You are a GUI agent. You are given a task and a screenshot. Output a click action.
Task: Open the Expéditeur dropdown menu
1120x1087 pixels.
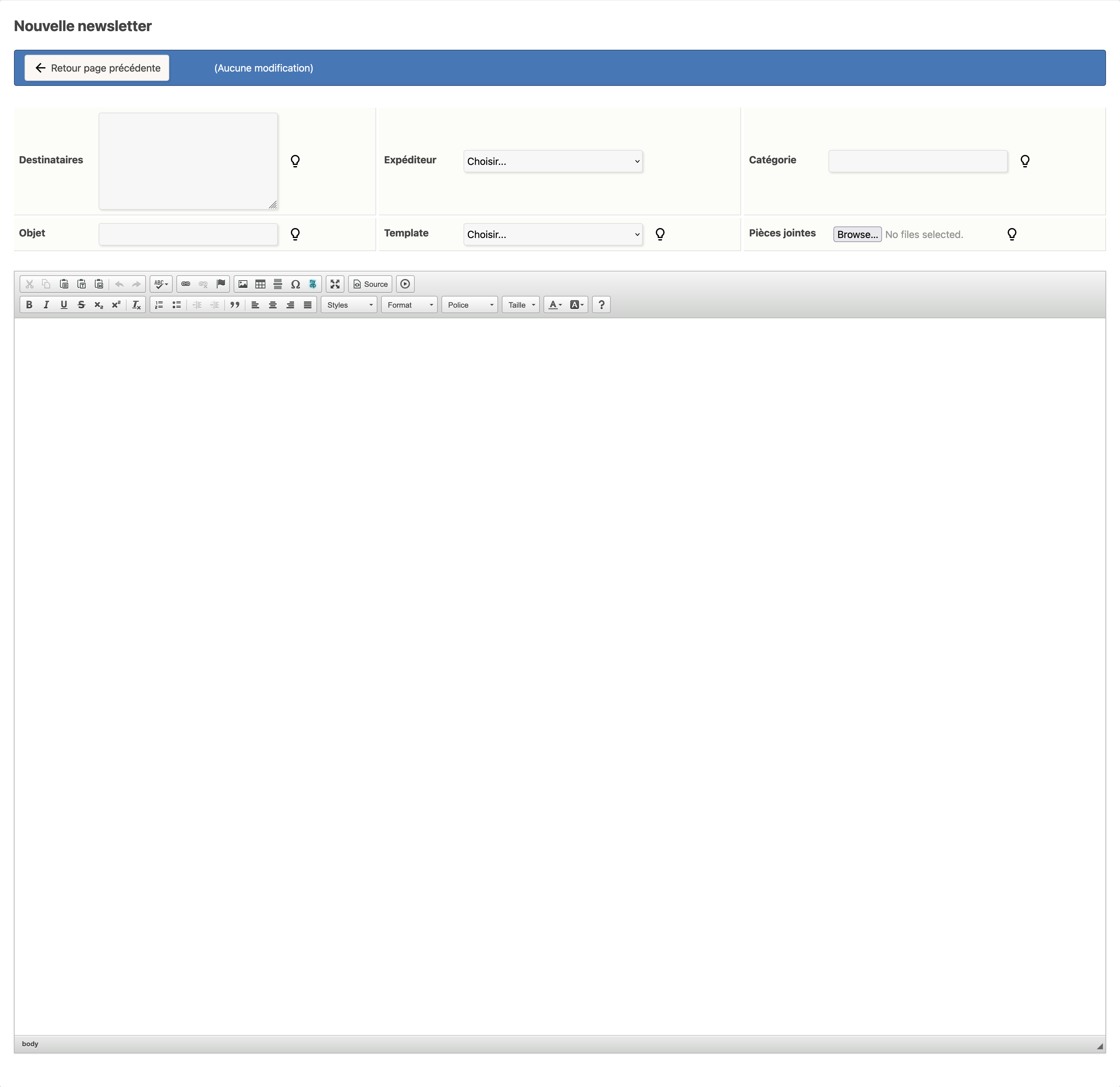(553, 161)
